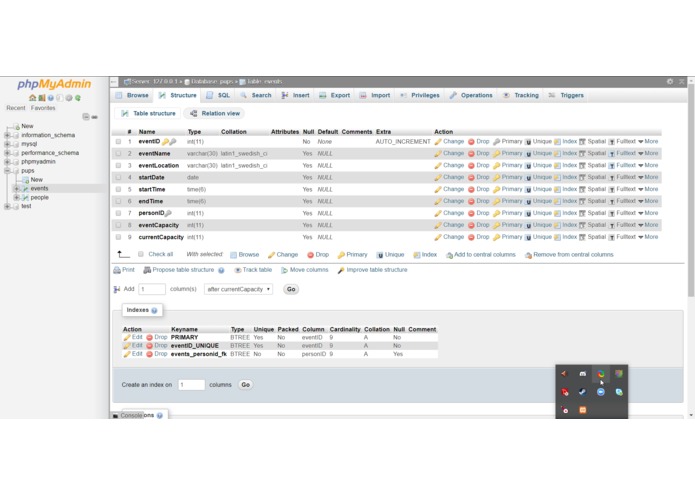Open the Recent tables link in sidebar
The width and height of the screenshot is (695, 494).
click(x=16, y=108)
